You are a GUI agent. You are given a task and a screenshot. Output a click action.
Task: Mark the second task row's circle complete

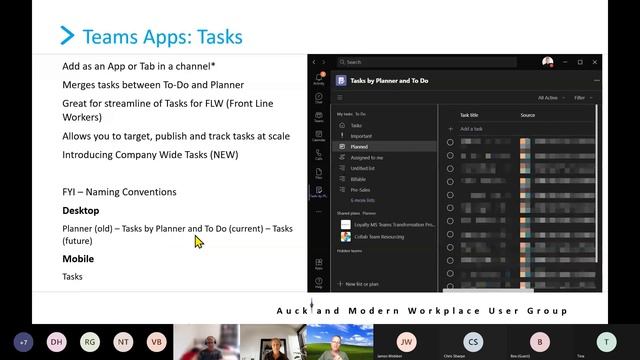point(450,156)
